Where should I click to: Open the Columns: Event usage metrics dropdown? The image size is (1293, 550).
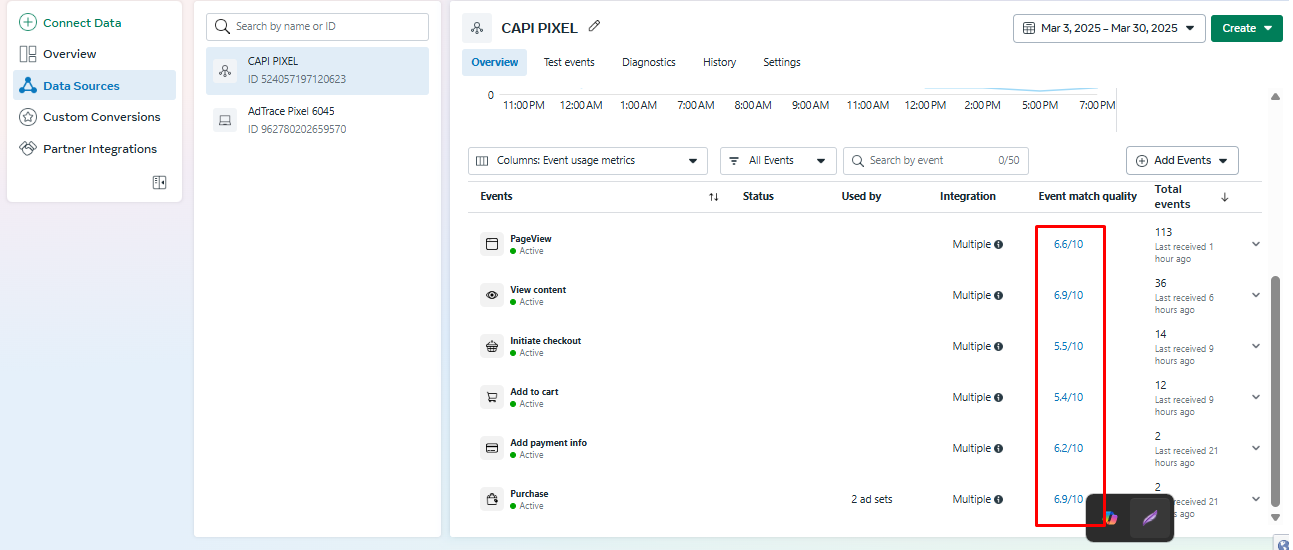[x=587, y=160]
